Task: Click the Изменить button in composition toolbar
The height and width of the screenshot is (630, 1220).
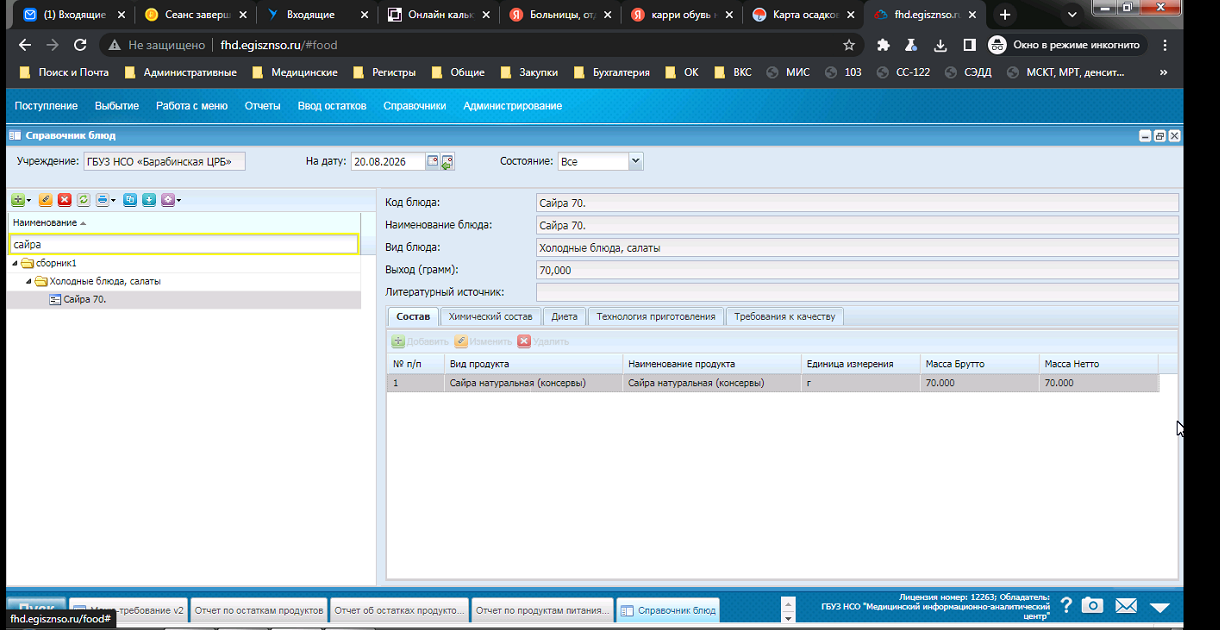Action: pyautogui.click(x=483, y=342)
